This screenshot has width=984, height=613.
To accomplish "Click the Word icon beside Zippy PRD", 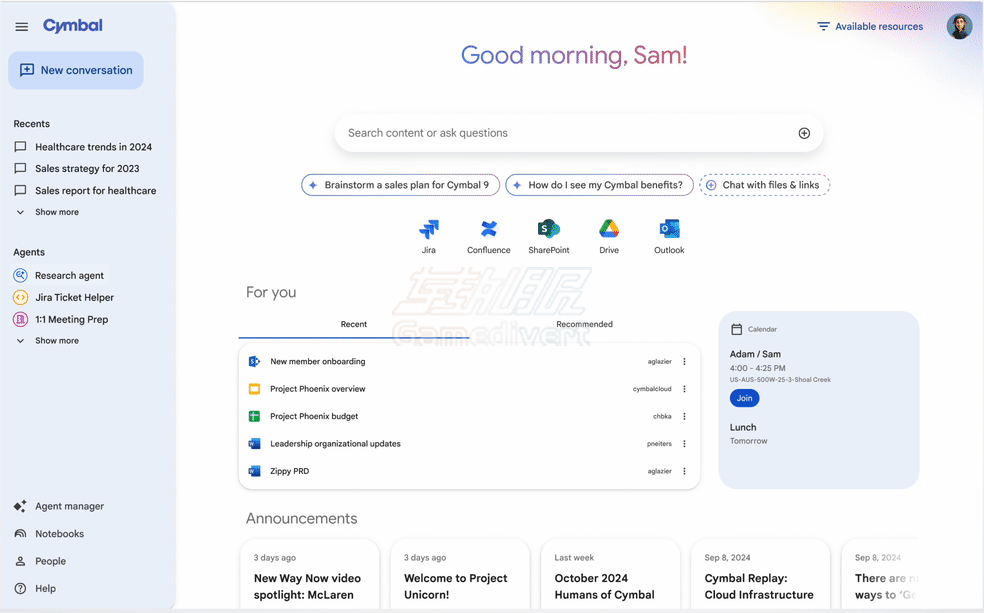I will pos(254,471).
